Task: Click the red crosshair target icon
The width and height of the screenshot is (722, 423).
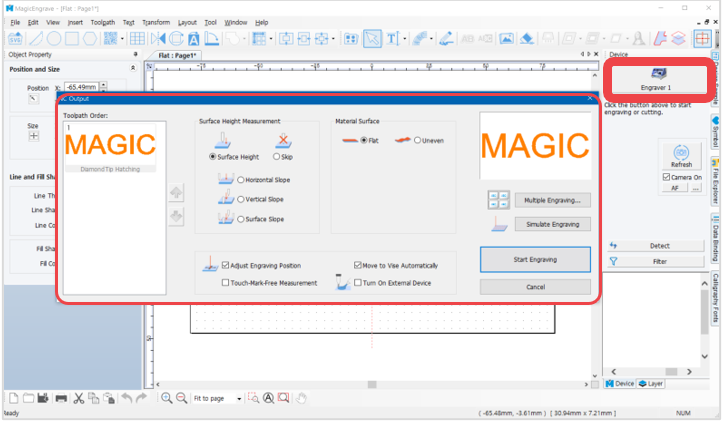Action: click(x=703, y=39)
